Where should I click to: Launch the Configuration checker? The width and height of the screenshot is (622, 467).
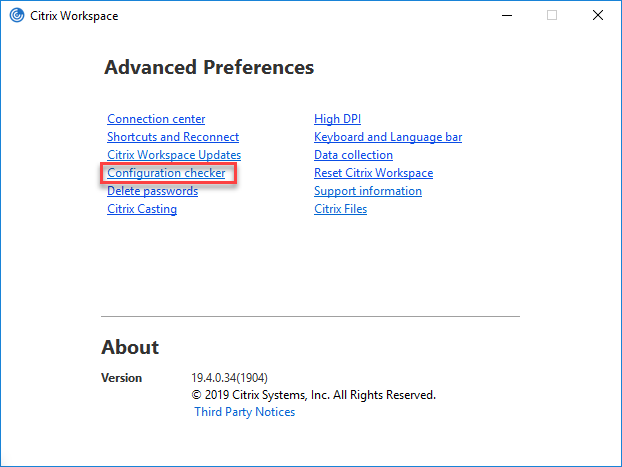(x=166, y=173)
